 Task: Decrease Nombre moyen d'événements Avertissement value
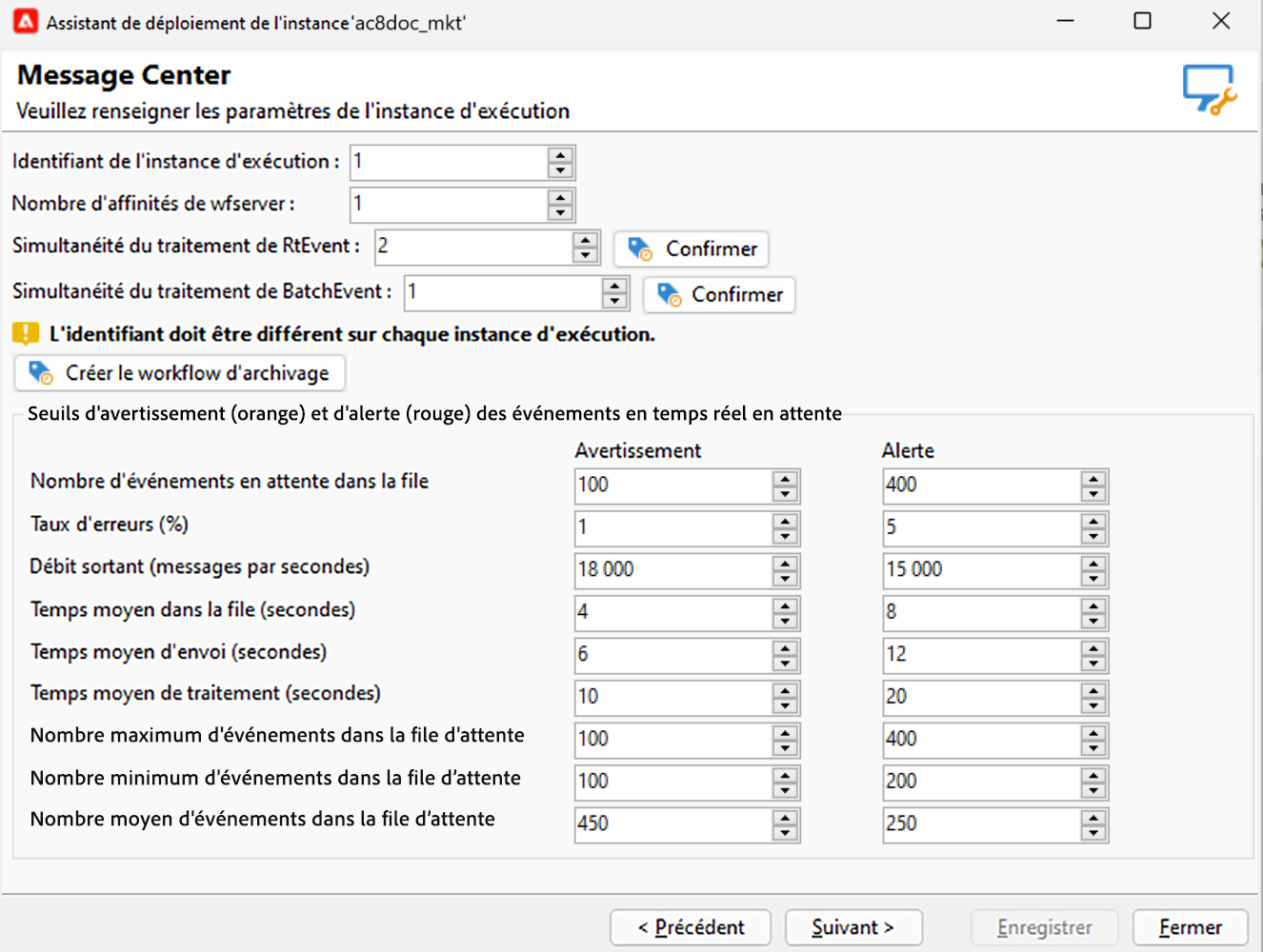coord(786,832)
